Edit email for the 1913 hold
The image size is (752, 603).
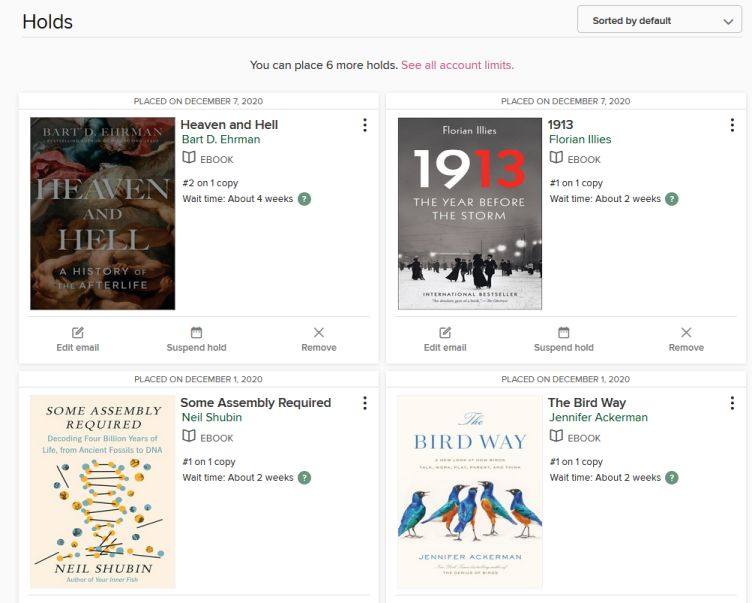point(445,339)
